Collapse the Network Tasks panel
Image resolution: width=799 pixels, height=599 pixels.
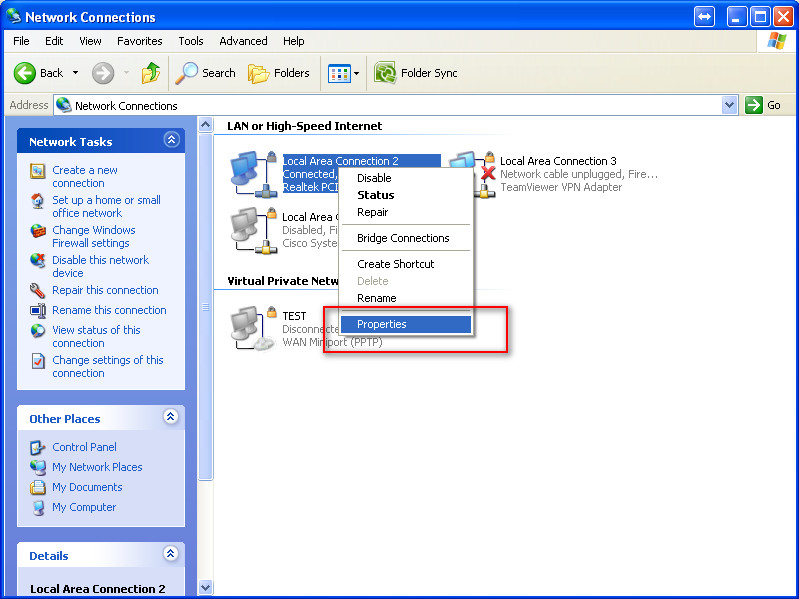(x=171, y=140)
